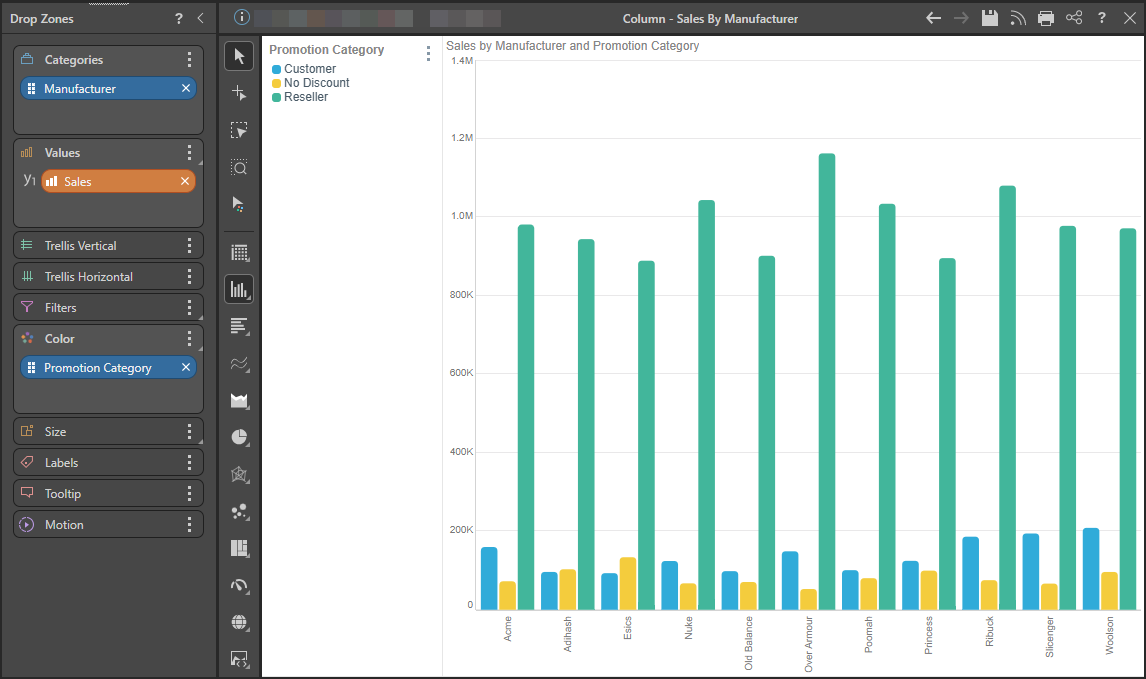Click the save disk icon
This screenshot has width=1146, height=679.
(990, 18)
